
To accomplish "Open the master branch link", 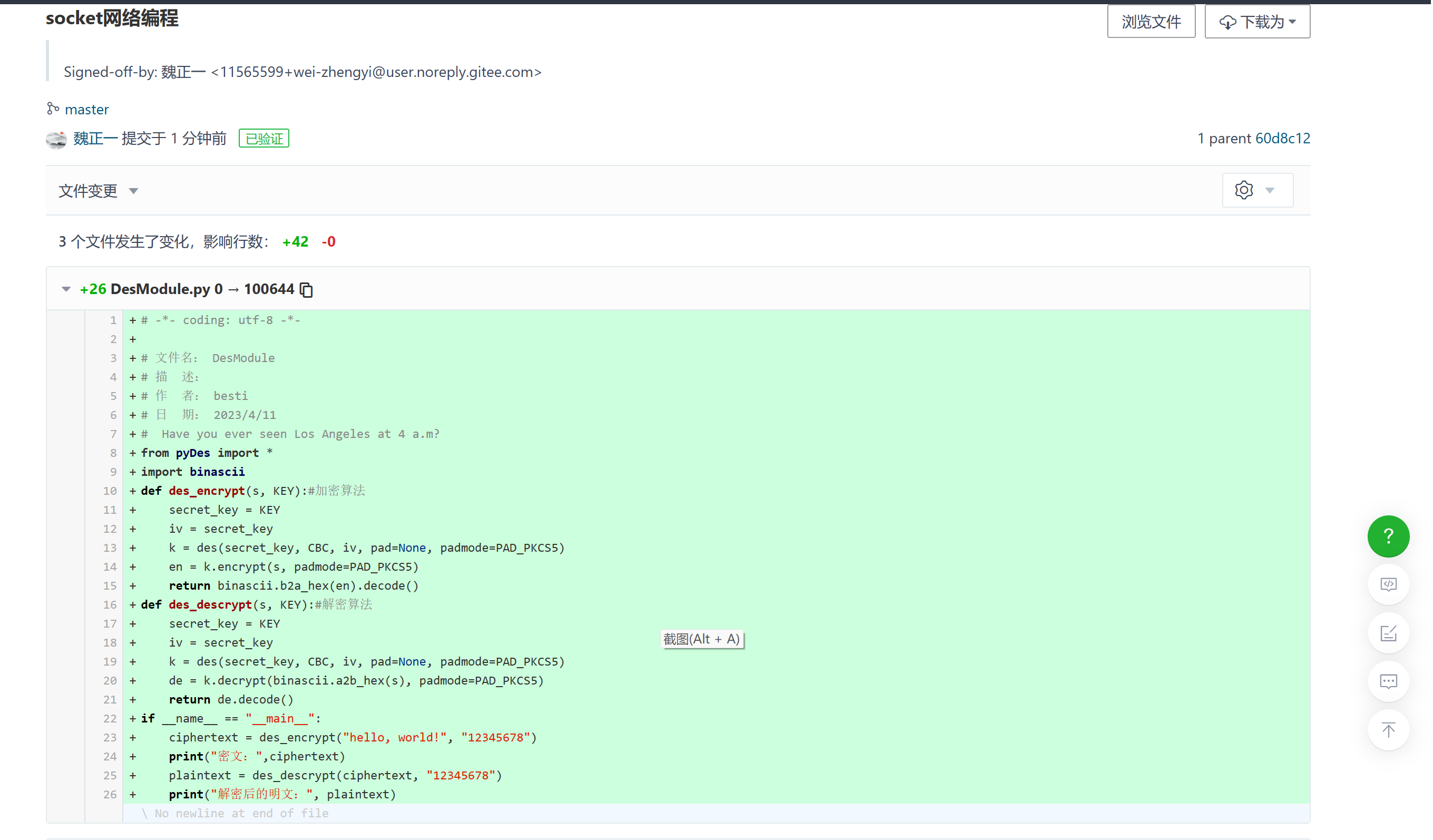I will 86,109.
